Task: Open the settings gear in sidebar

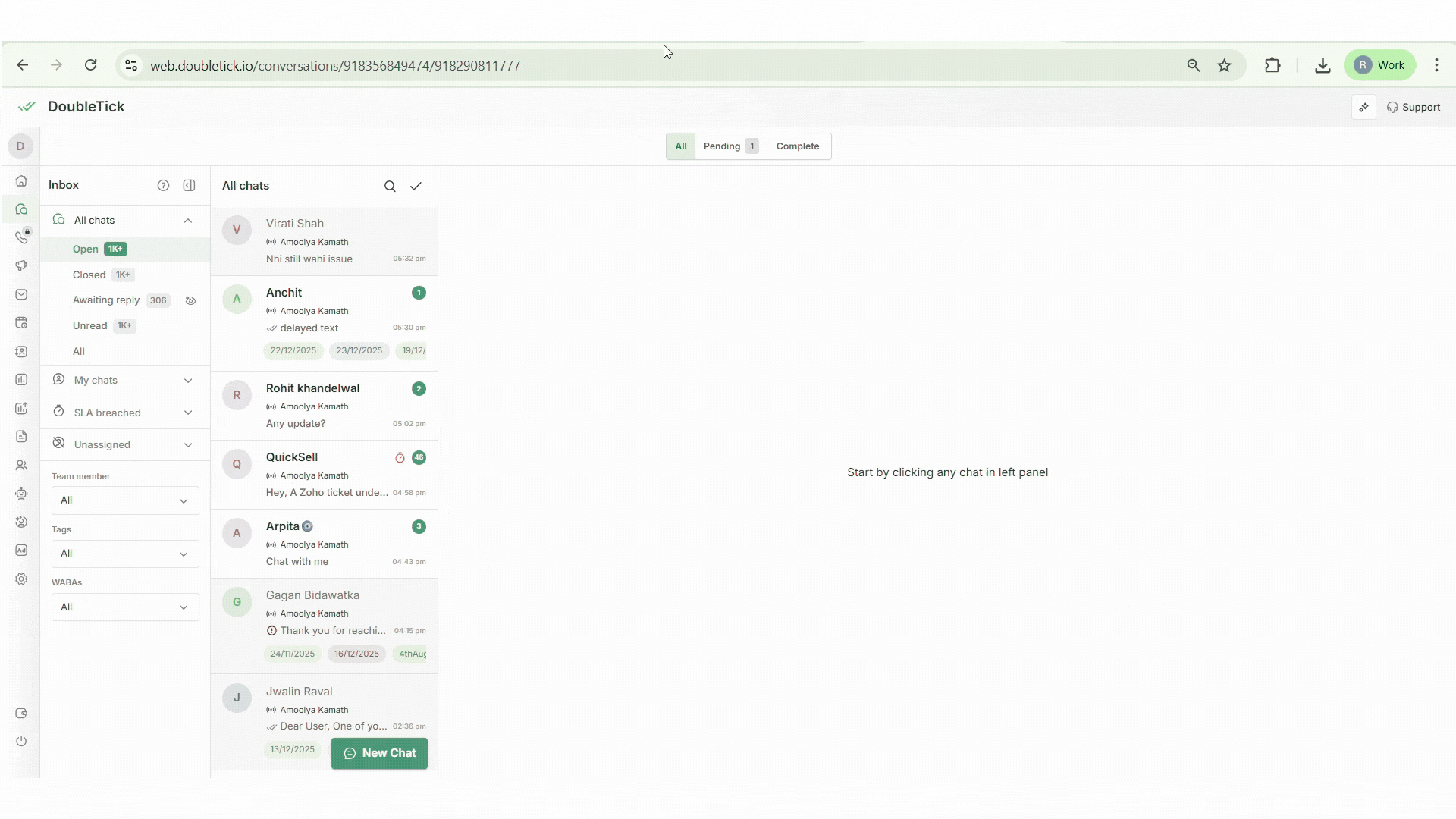Action: [21, 579]
